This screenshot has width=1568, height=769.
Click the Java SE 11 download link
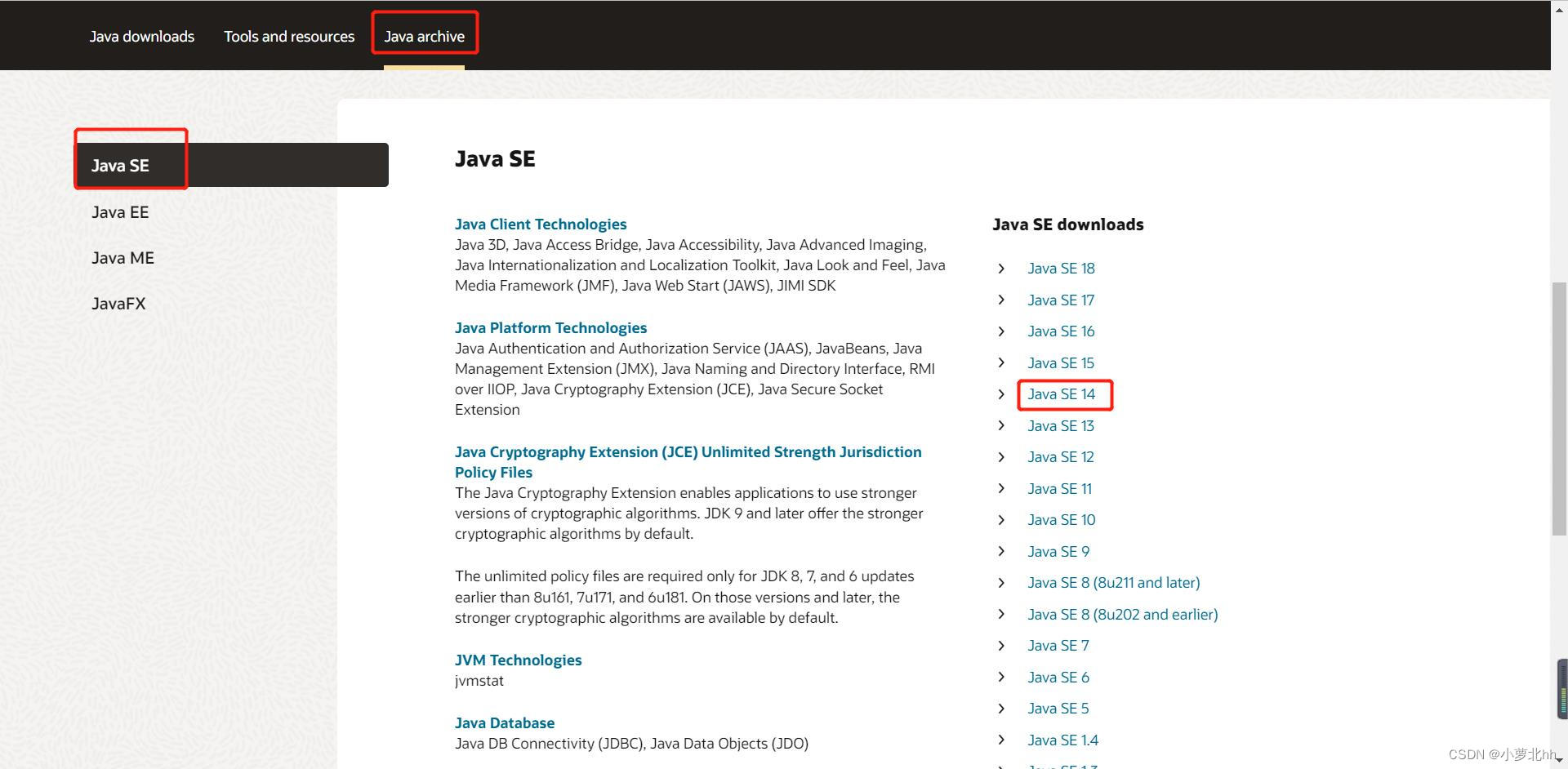(1059, 488)
